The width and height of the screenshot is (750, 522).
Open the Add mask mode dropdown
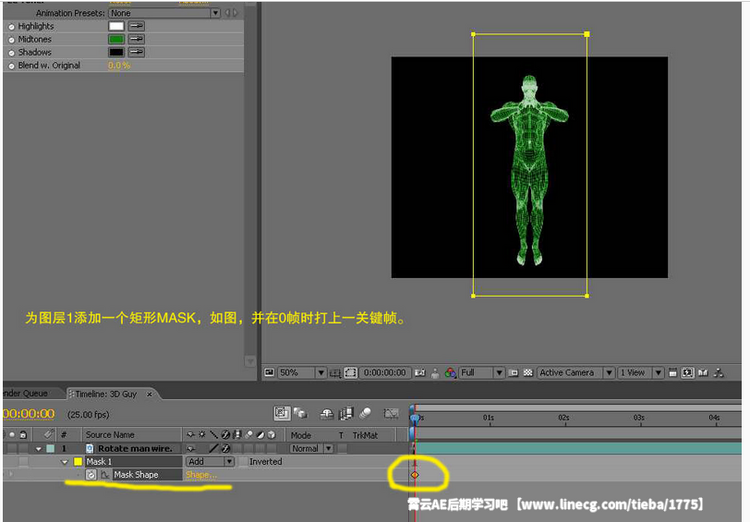(x=210, y=462)
